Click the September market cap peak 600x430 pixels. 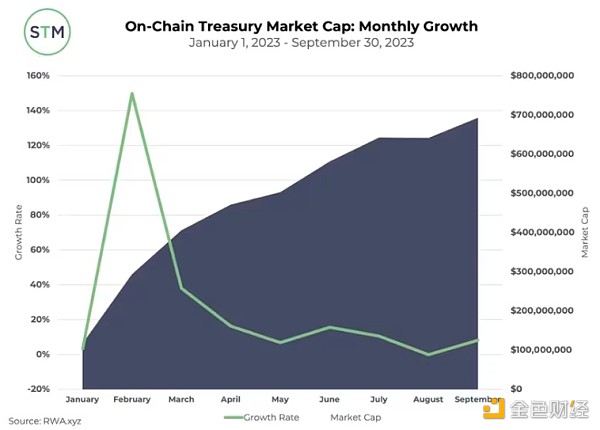[477, 119]
